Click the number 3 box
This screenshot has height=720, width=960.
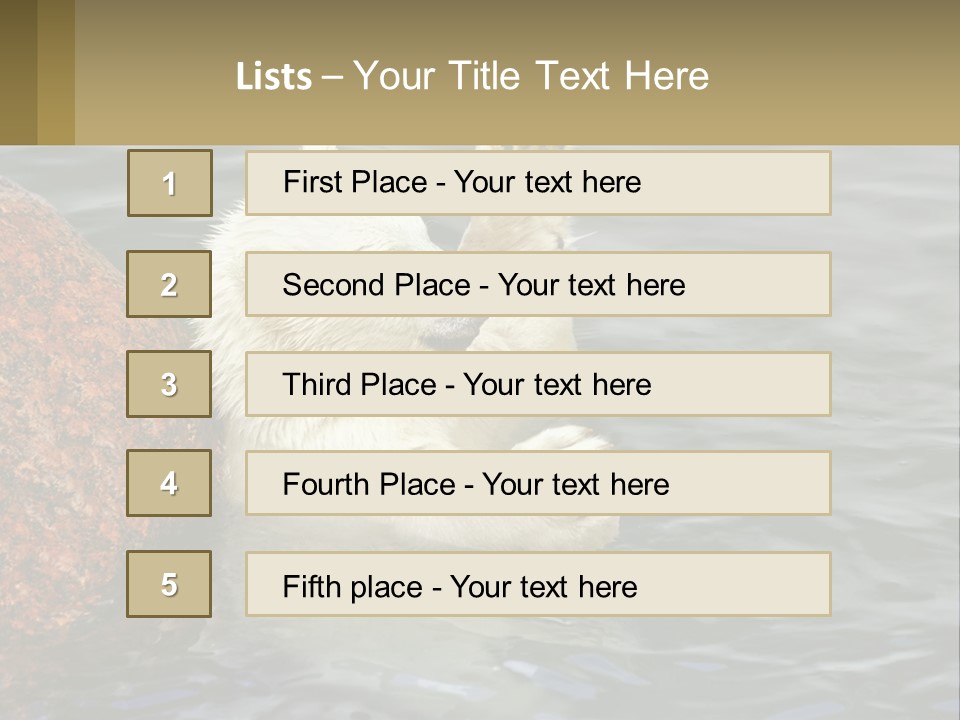click(x=169, y=384)
